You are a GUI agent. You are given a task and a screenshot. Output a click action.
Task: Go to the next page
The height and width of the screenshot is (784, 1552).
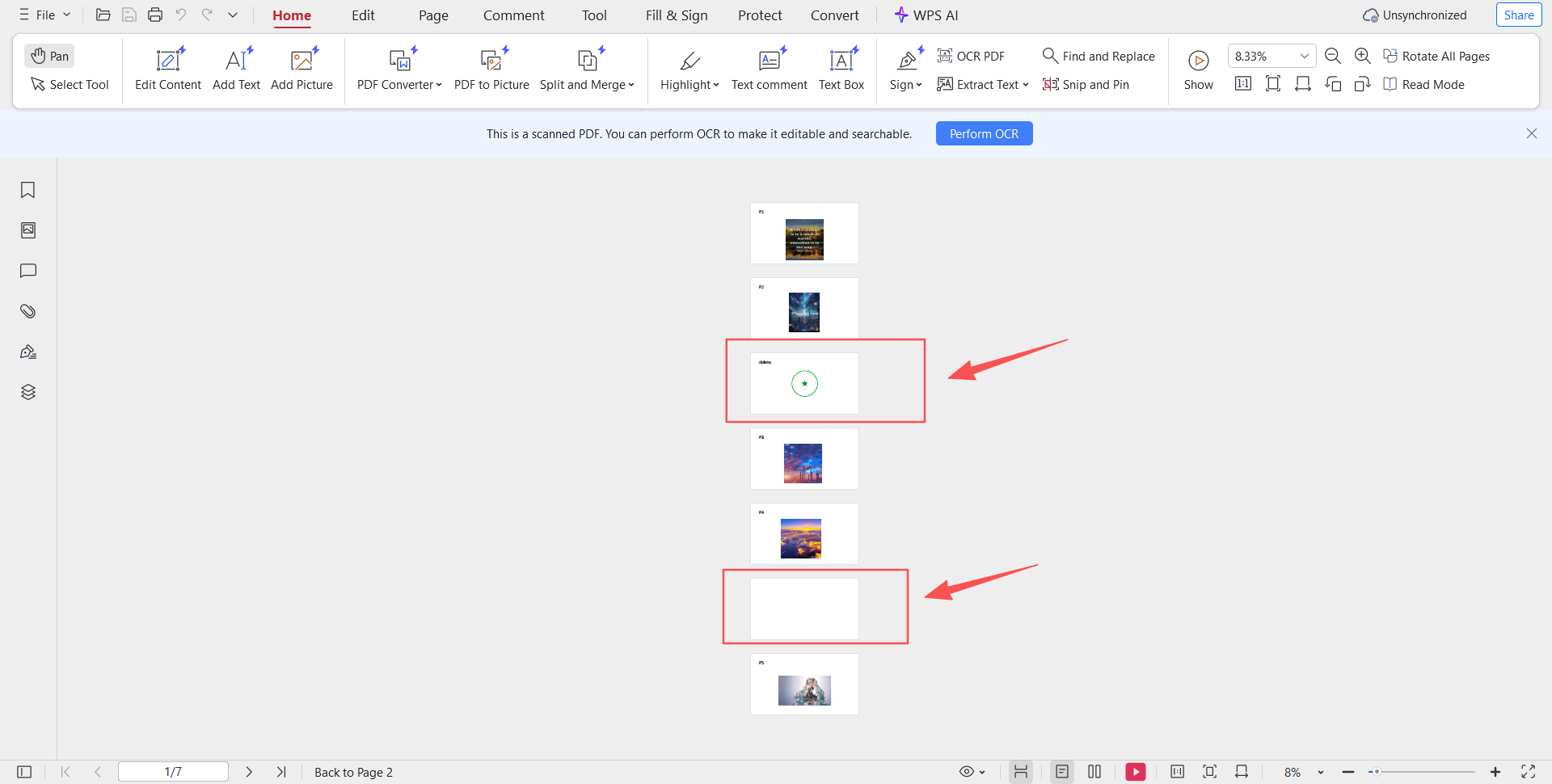249,772
